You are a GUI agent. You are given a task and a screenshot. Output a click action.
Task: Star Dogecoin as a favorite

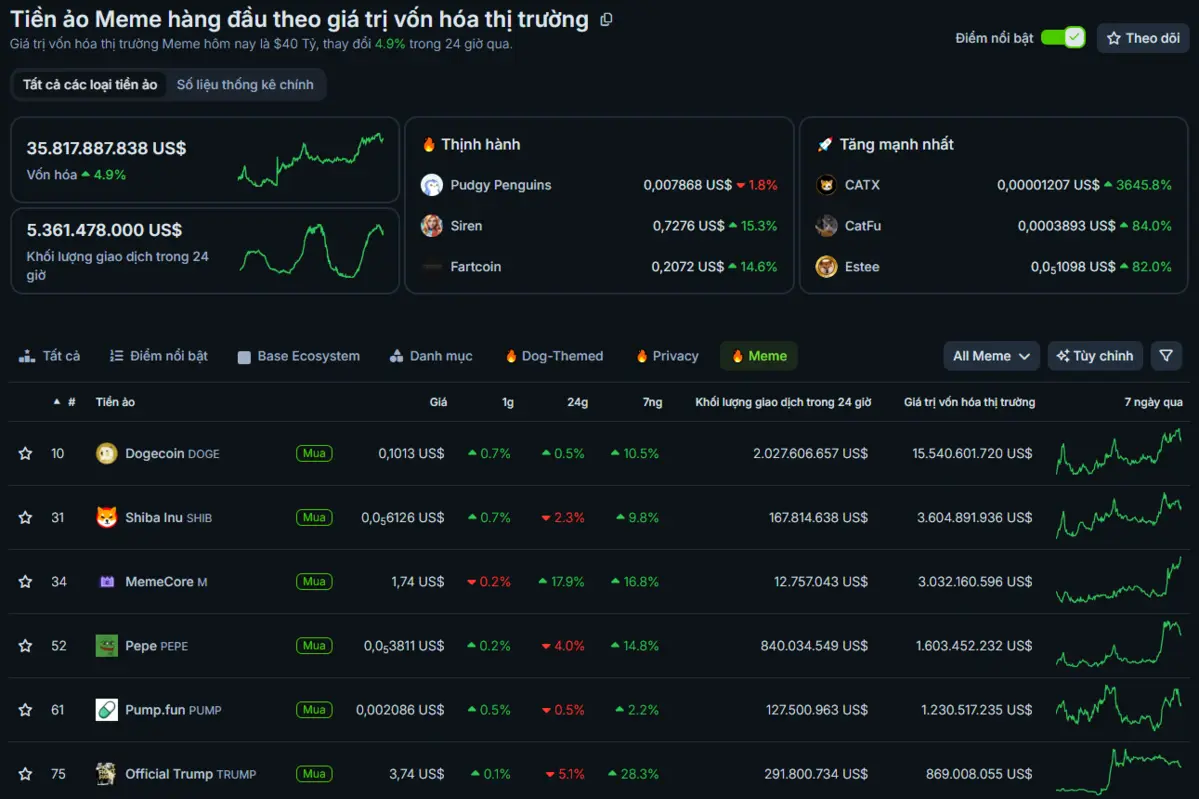tap(25, 454)
